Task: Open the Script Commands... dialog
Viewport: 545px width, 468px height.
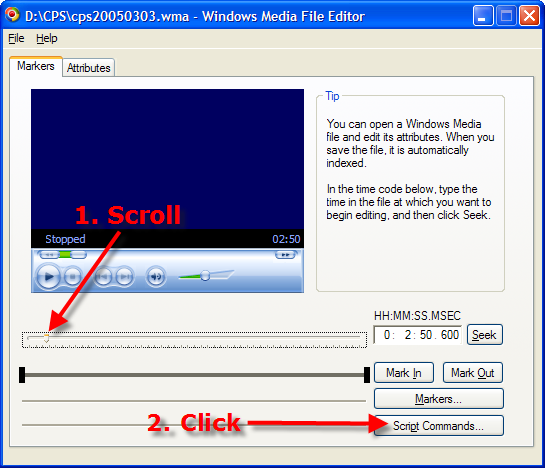Action: [439, 426]
